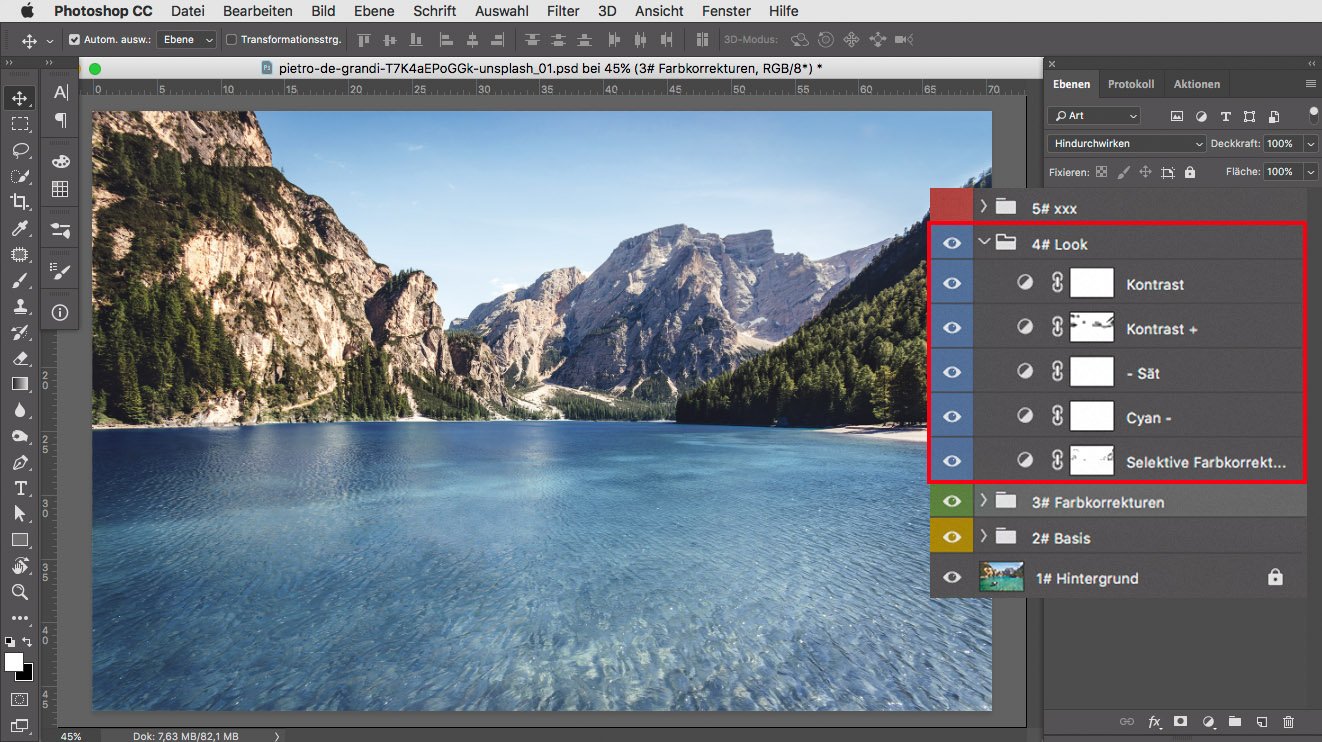Hide the Cyan - layer

[952, 417]
